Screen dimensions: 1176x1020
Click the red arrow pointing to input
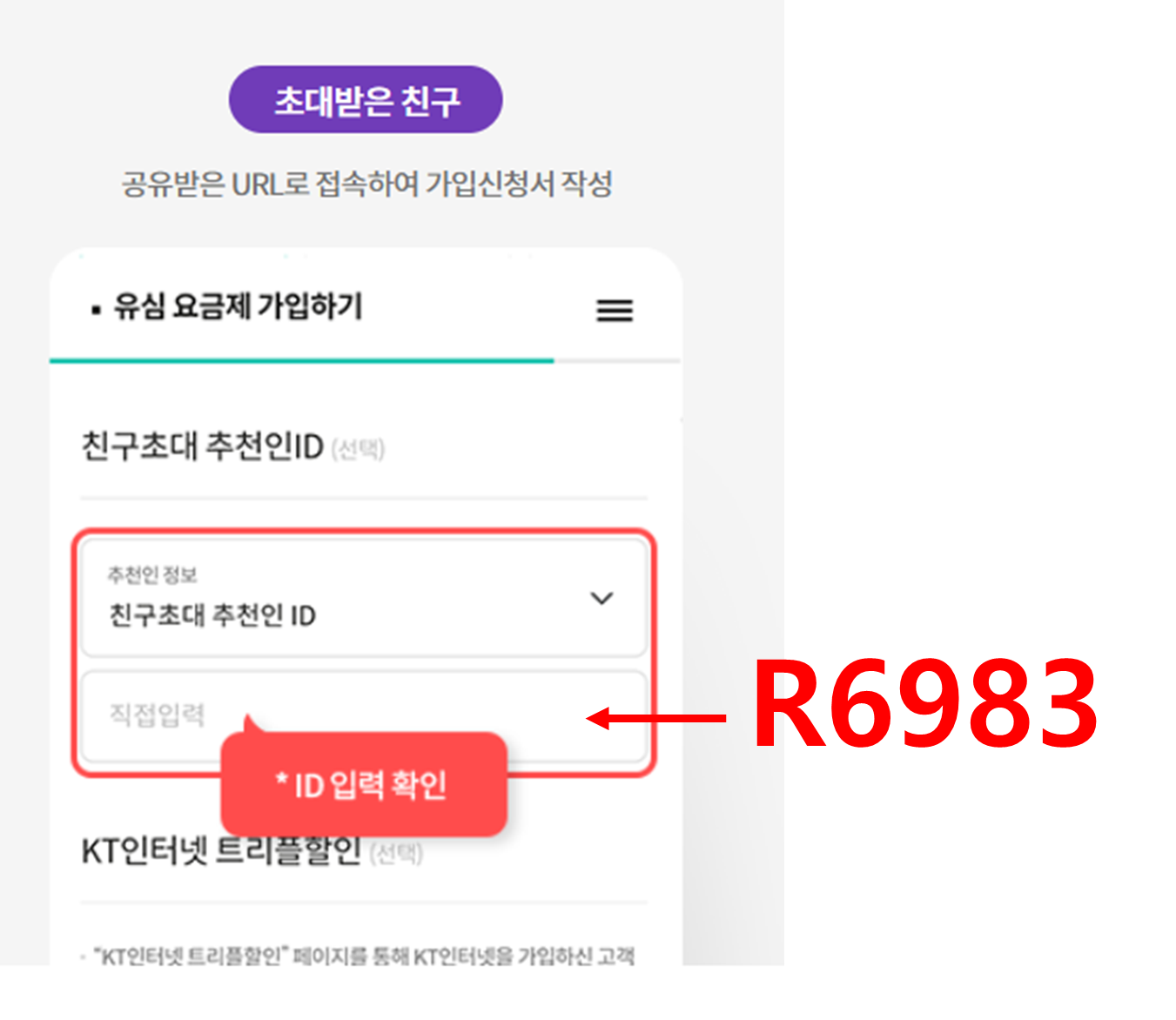pyautogui.click(x=656, y=718)
